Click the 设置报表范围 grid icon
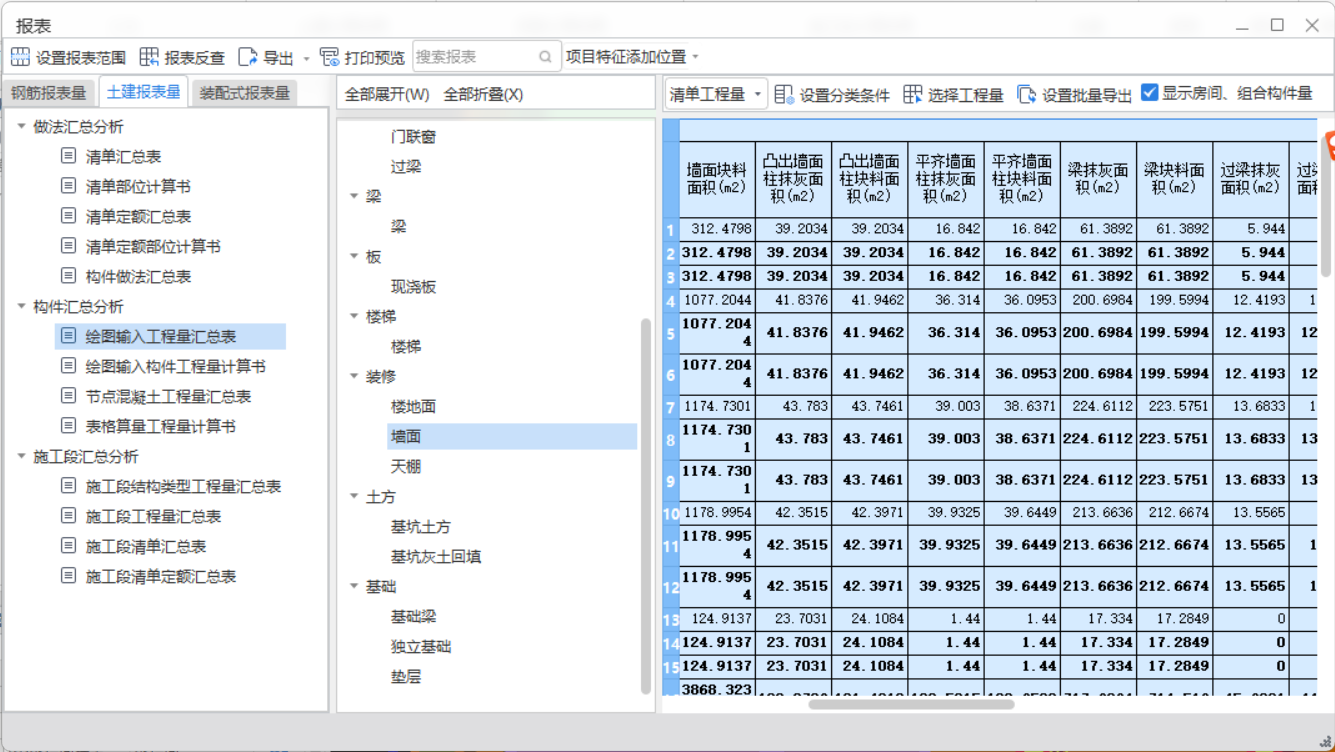The height and width of the screenshot is (752, 1335). tap(20, 57)
